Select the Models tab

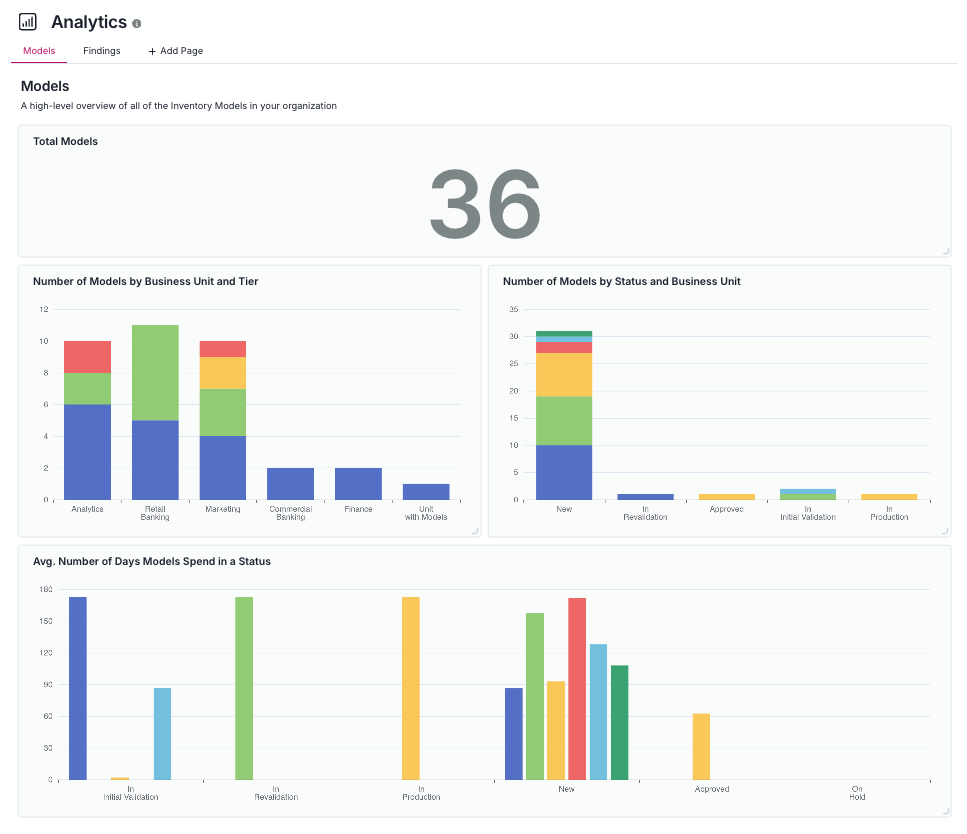(x=38, y=50)
